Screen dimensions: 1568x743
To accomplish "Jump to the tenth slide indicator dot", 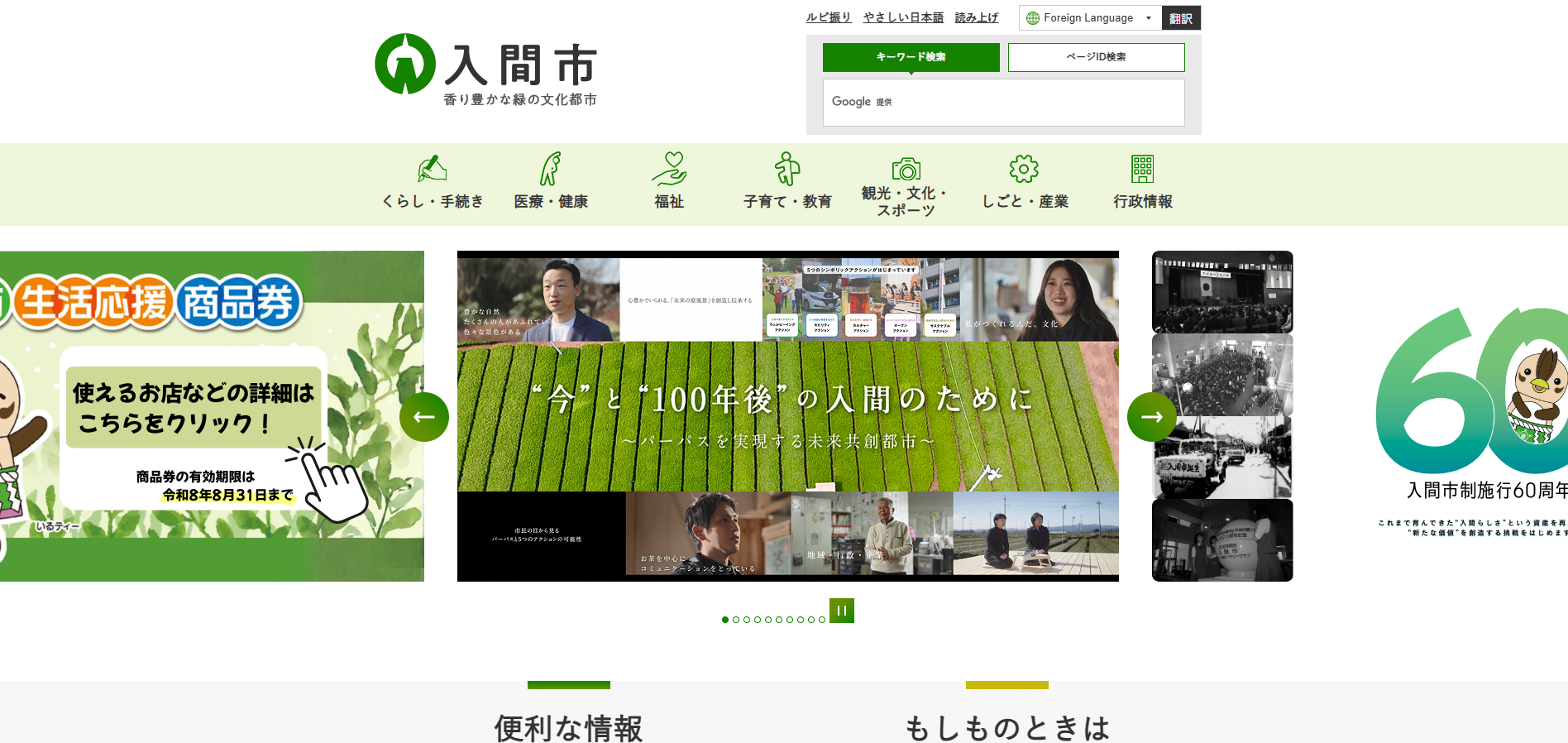I will [822, 620].
